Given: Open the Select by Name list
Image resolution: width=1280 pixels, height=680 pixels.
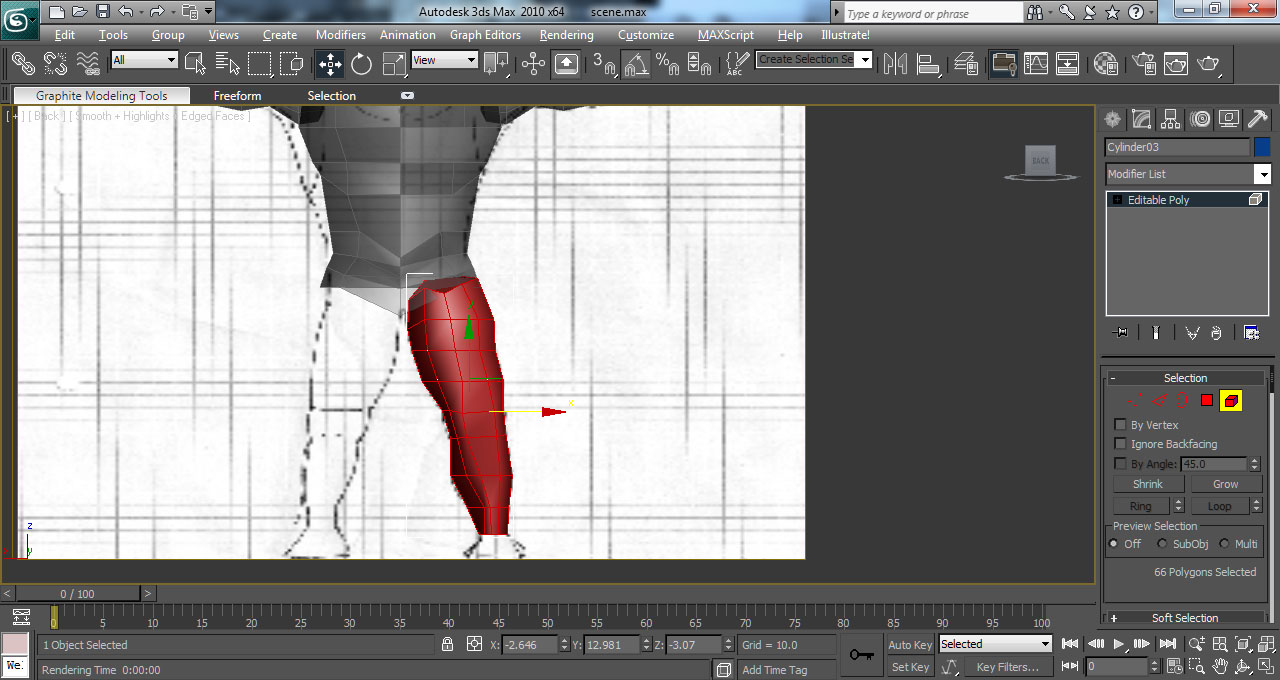Looking at the screenshot, I should [227, 64].
